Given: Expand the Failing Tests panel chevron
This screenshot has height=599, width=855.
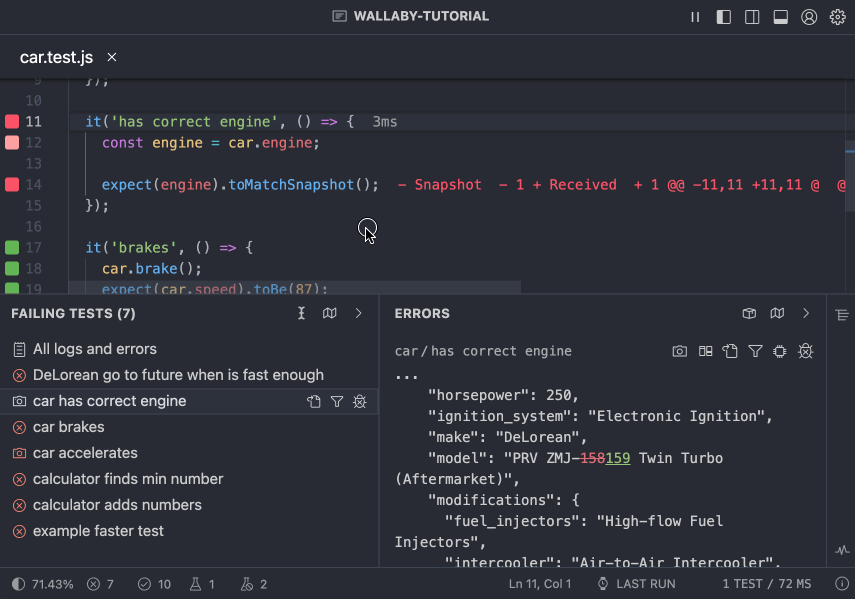Looking at the screenshot, I should point(359,313).
